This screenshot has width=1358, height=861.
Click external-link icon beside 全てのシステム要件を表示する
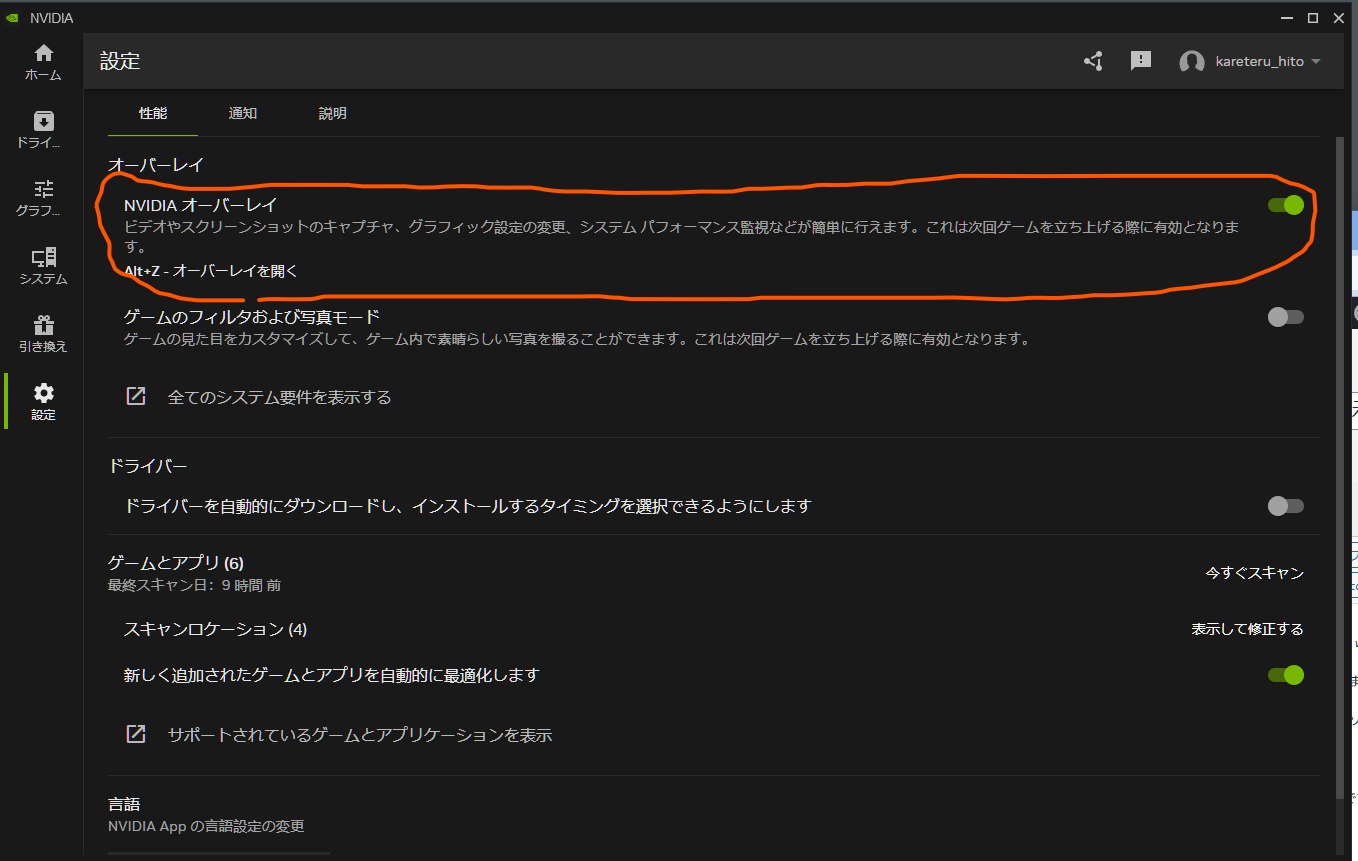pyautogui.click(x=135, y=397)
